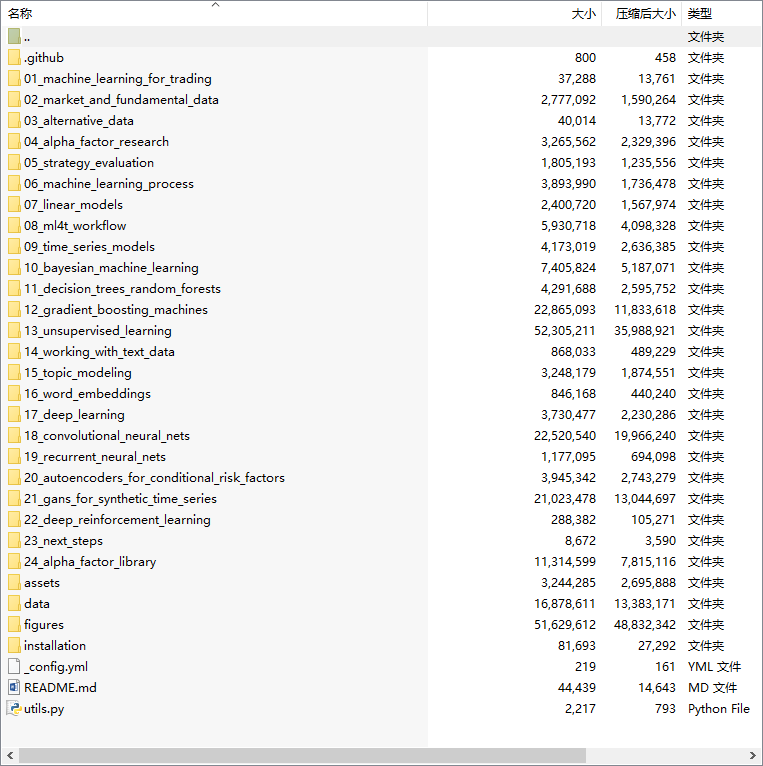This screenshot has height=766, width=763.
Task: Click the 09_time_series_models folder icon
Action: (x=14, y=246)
